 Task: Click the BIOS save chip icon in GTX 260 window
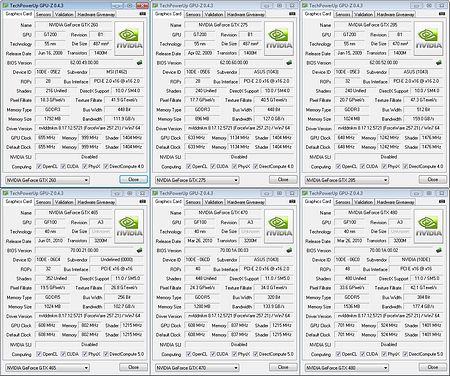pyautogui.click(x=139, y=62)
